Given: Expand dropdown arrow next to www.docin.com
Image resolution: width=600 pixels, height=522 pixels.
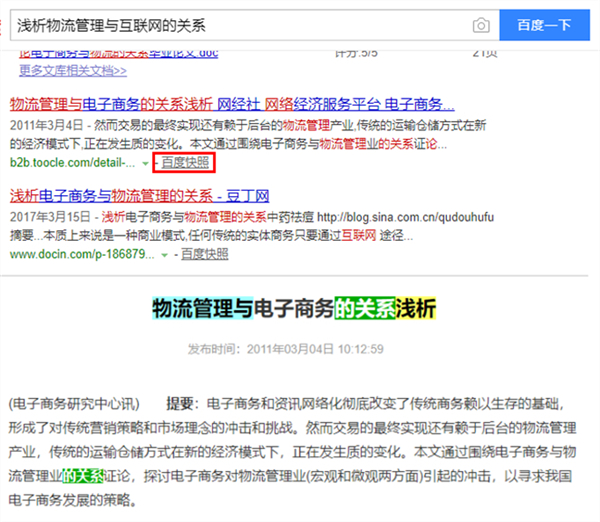Looking at the screenshot, I should pyautogui.click(x=164, y=255).
